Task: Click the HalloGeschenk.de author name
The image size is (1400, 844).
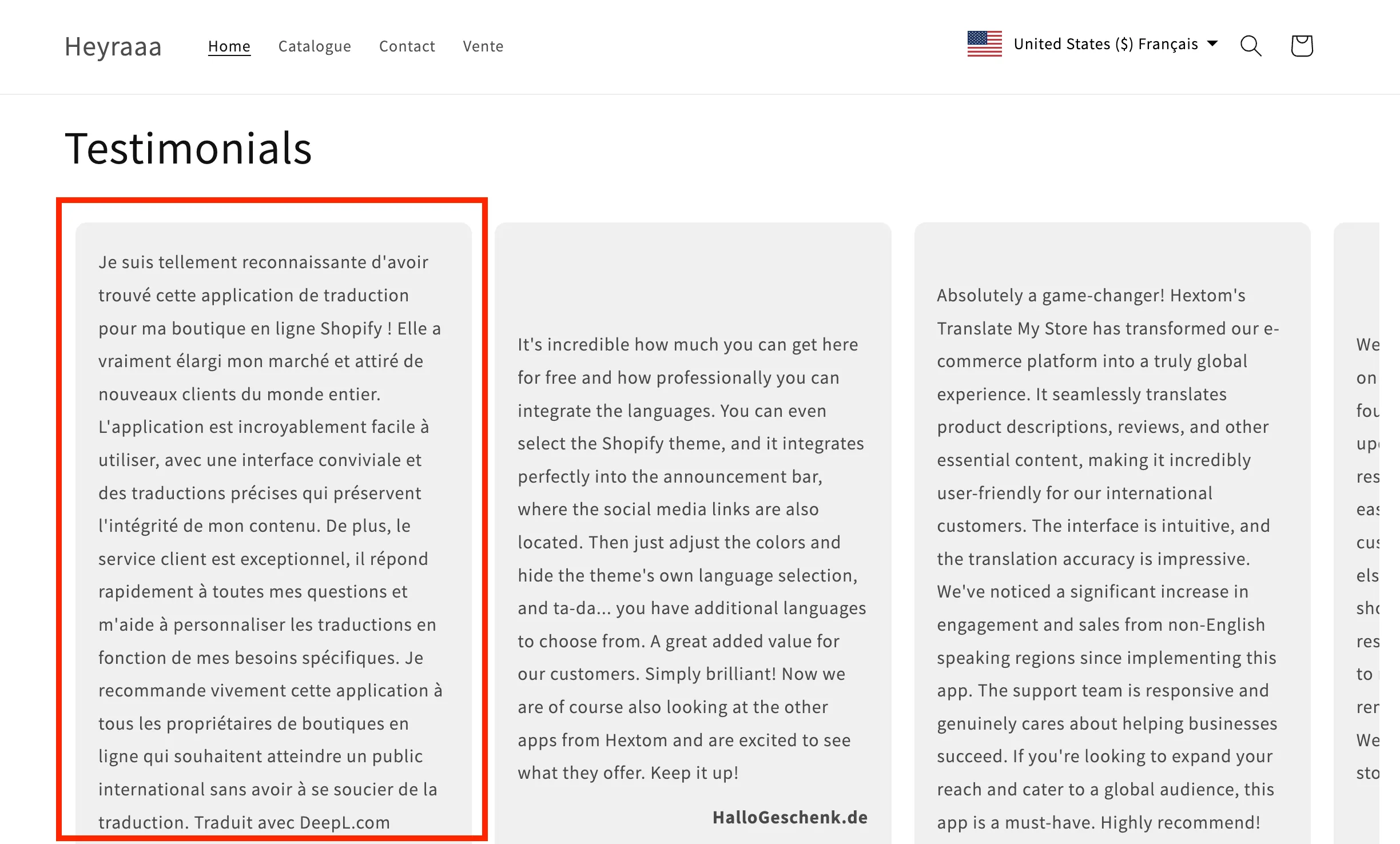Action: pyautogui.click(x=790, y=817)
